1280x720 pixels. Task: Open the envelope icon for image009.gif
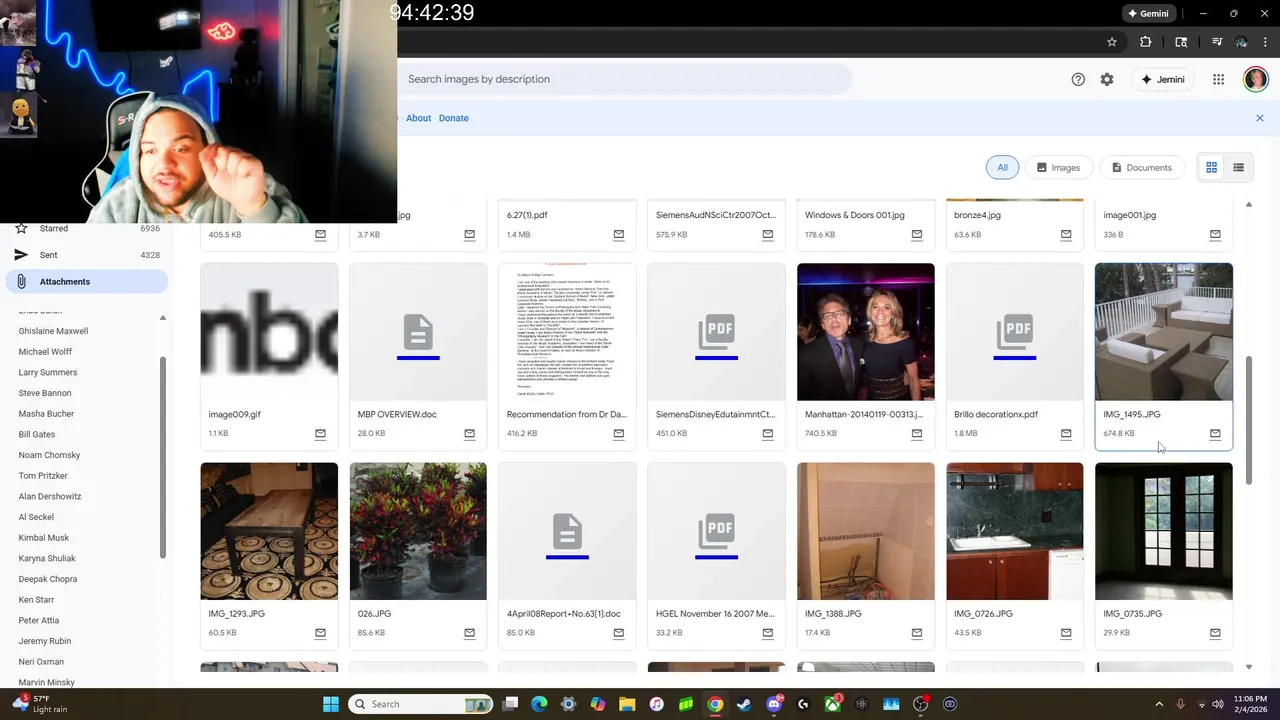pyautogui.click(x=320, y=433)
